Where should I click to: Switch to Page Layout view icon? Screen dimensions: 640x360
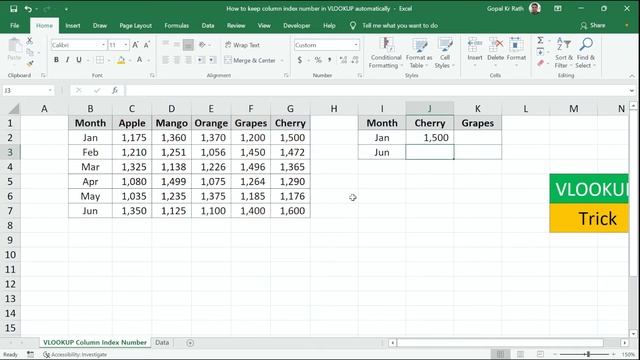[520, 354]
